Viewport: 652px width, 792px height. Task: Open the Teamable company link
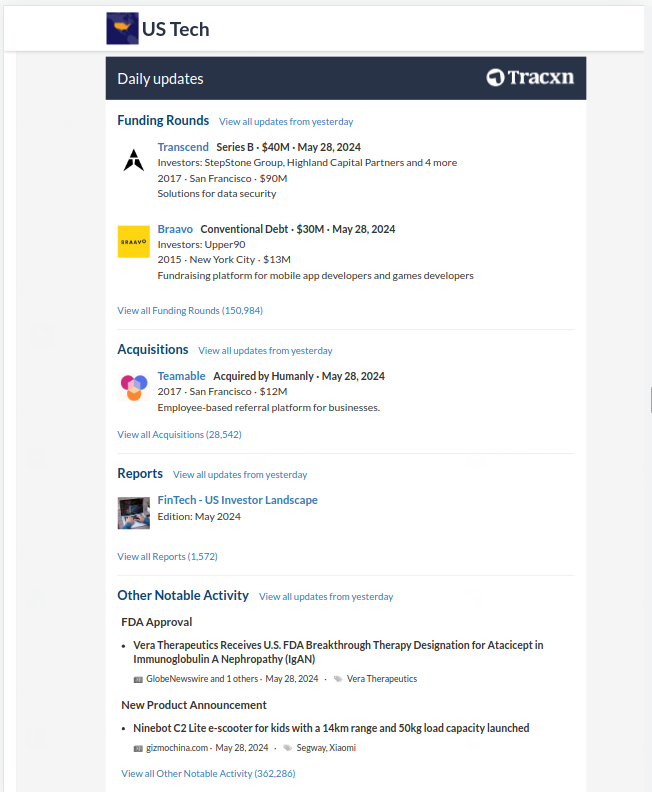point(181,376)
